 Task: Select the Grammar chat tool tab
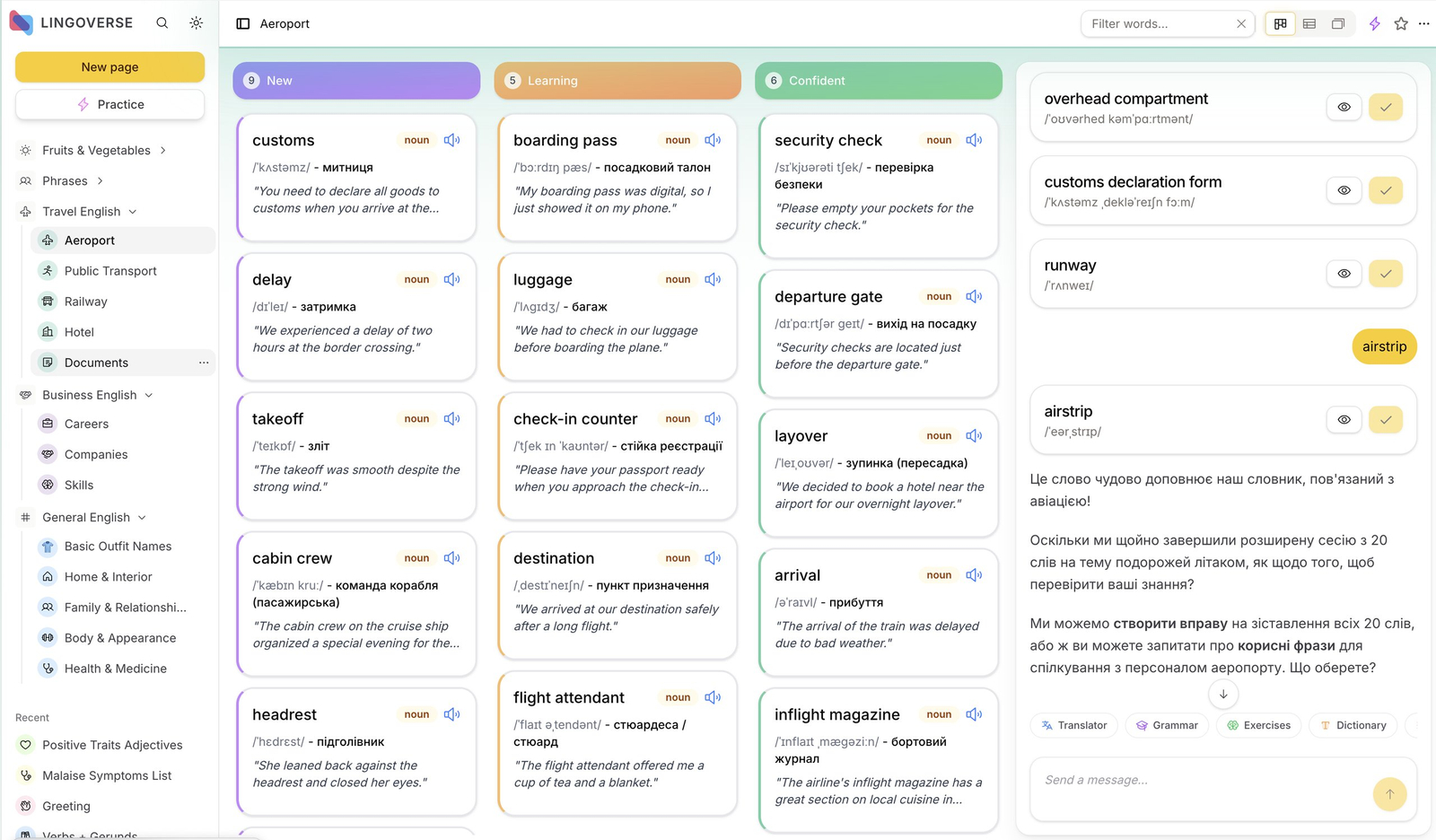pyautogui.click(x=1167, y=725)
